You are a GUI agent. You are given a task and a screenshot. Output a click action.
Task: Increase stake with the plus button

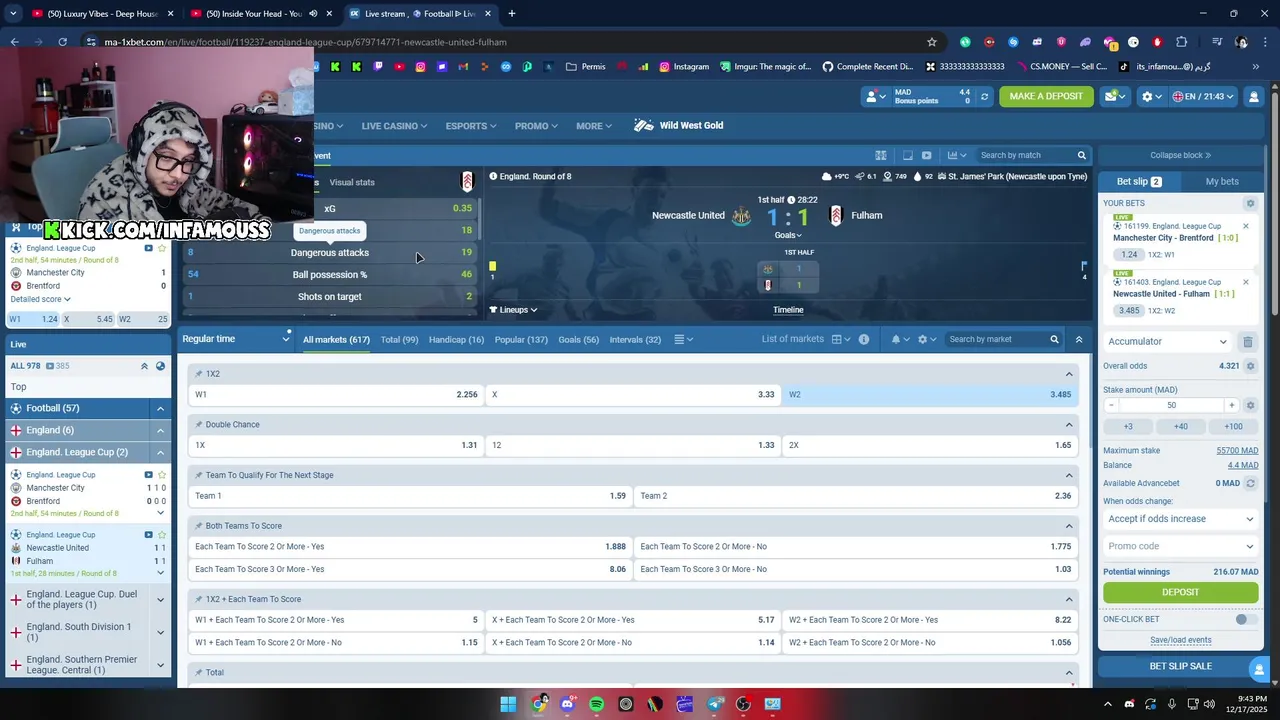[1232, 405]
